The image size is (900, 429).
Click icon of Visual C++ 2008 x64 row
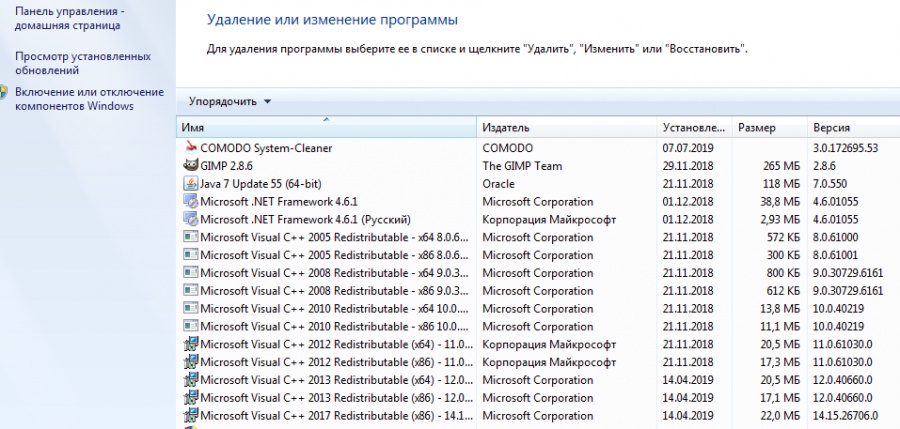point(191,273)
